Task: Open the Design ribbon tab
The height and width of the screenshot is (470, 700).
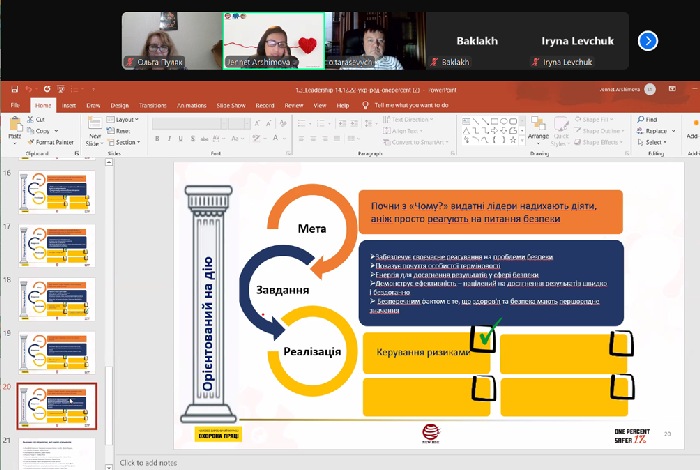Action: (x=120, y=104)
